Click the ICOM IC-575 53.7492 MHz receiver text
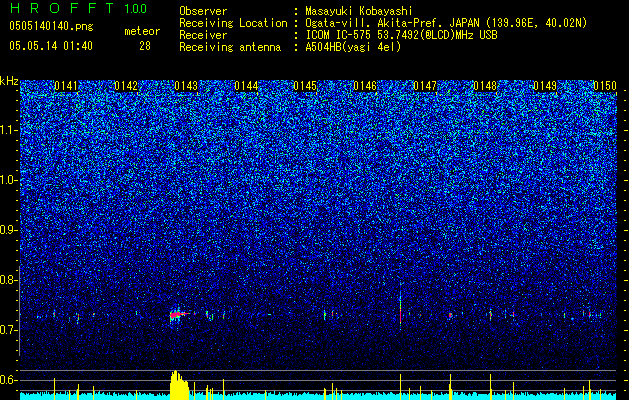Viewport: 629px width, 400px height. coord(401,35)
